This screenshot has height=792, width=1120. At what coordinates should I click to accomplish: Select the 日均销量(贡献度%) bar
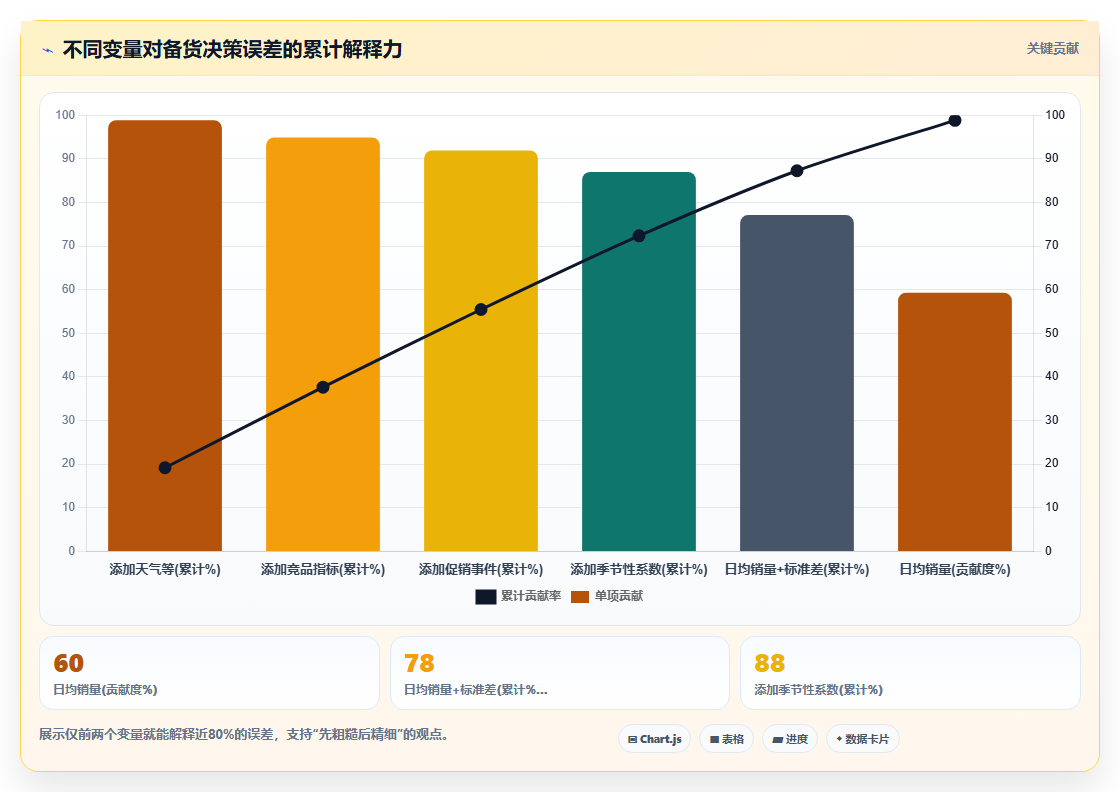point(955,422)
